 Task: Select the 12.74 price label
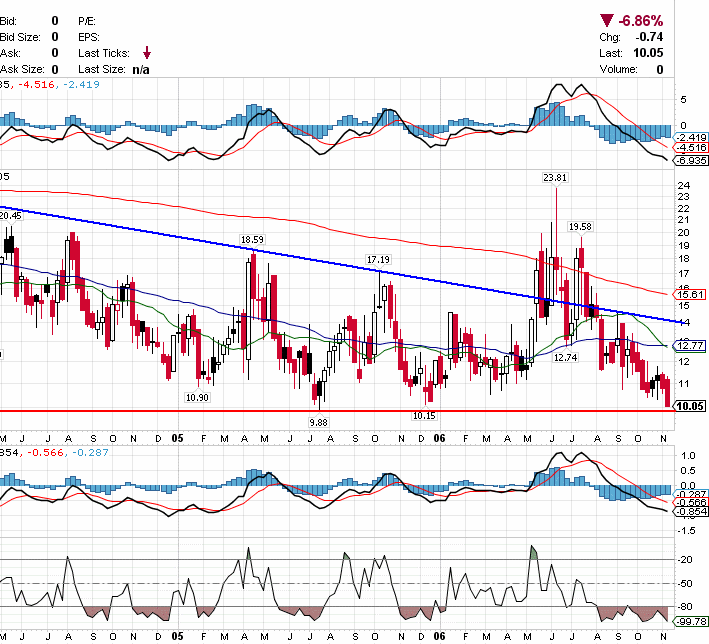(x=565, y=357)
